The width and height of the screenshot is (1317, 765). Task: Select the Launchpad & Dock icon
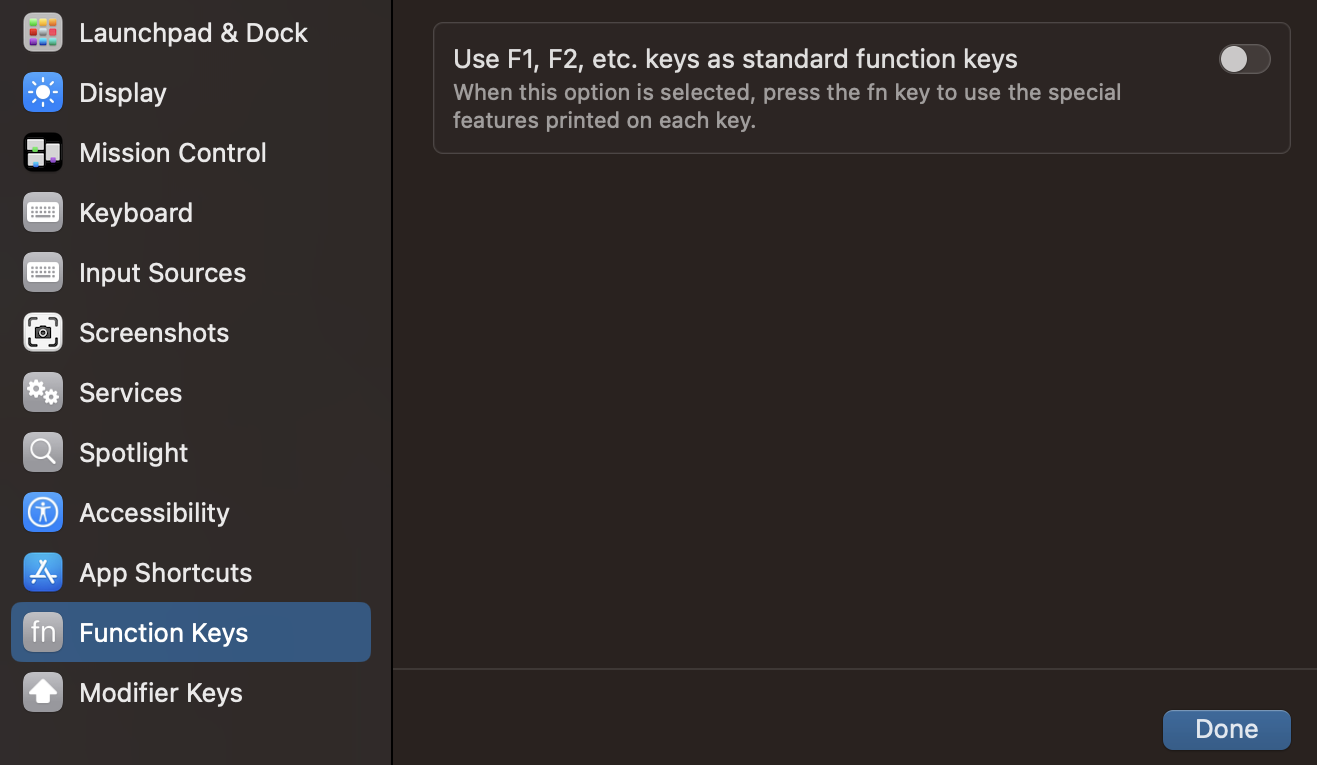tap(42, 32)
